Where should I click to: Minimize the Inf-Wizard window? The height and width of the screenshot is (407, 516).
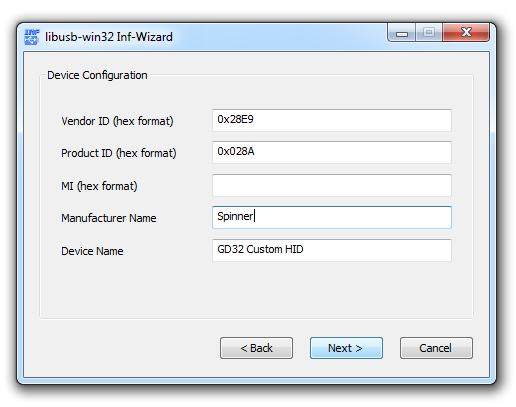(402, 33)
